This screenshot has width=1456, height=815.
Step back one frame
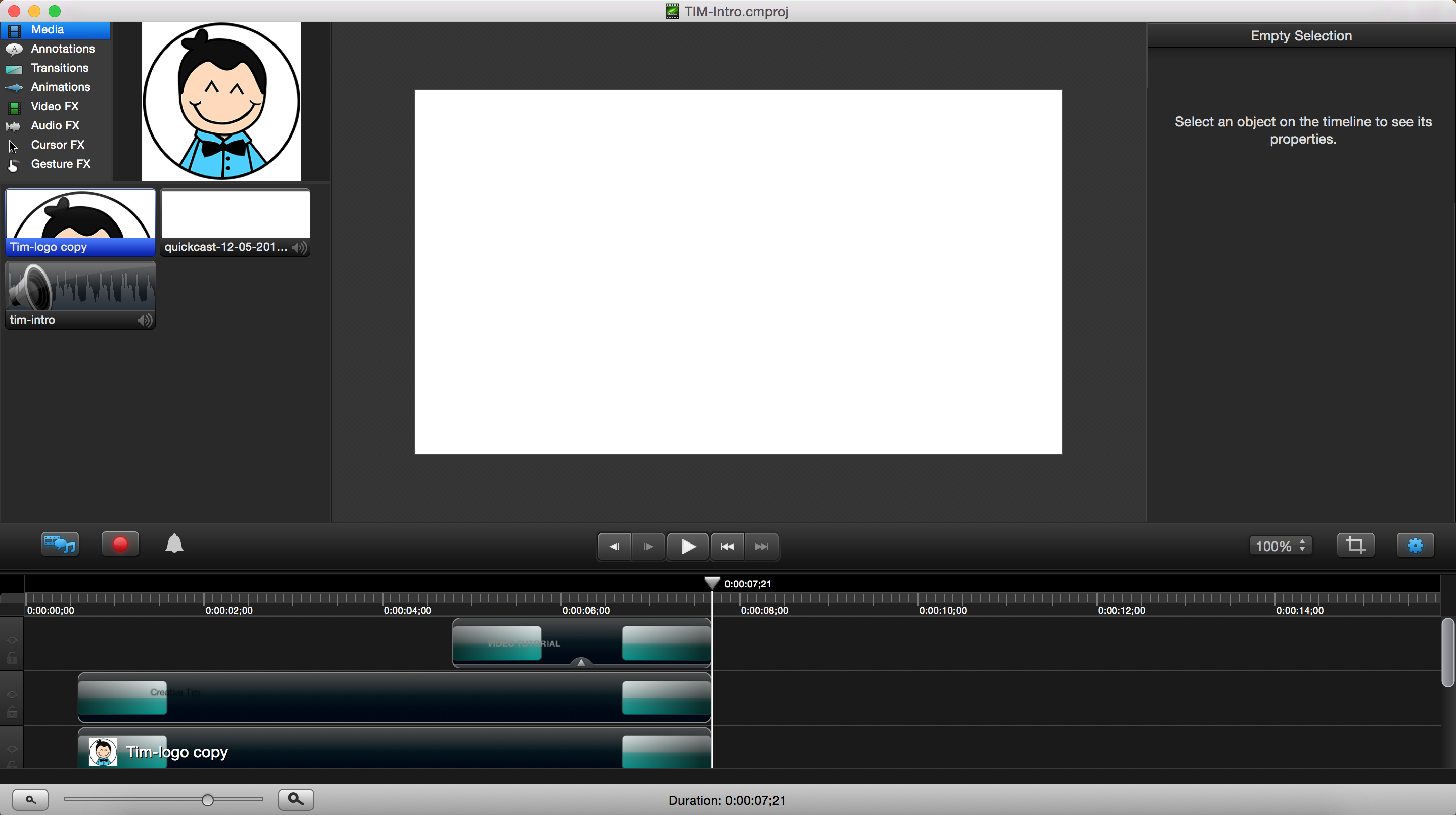click(x=614, y=547)
